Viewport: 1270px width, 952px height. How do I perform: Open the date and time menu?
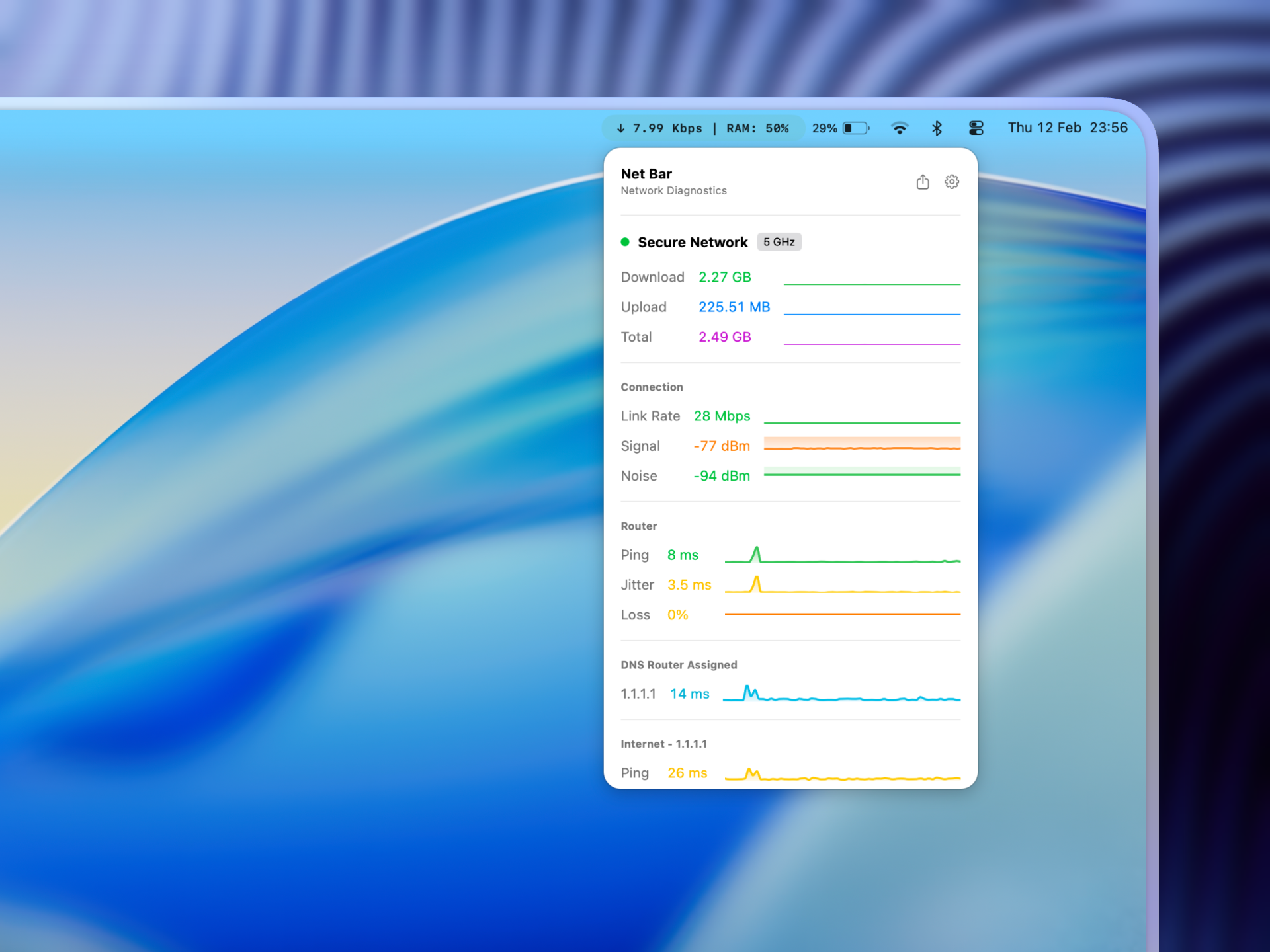click(x=1068, y=128)
